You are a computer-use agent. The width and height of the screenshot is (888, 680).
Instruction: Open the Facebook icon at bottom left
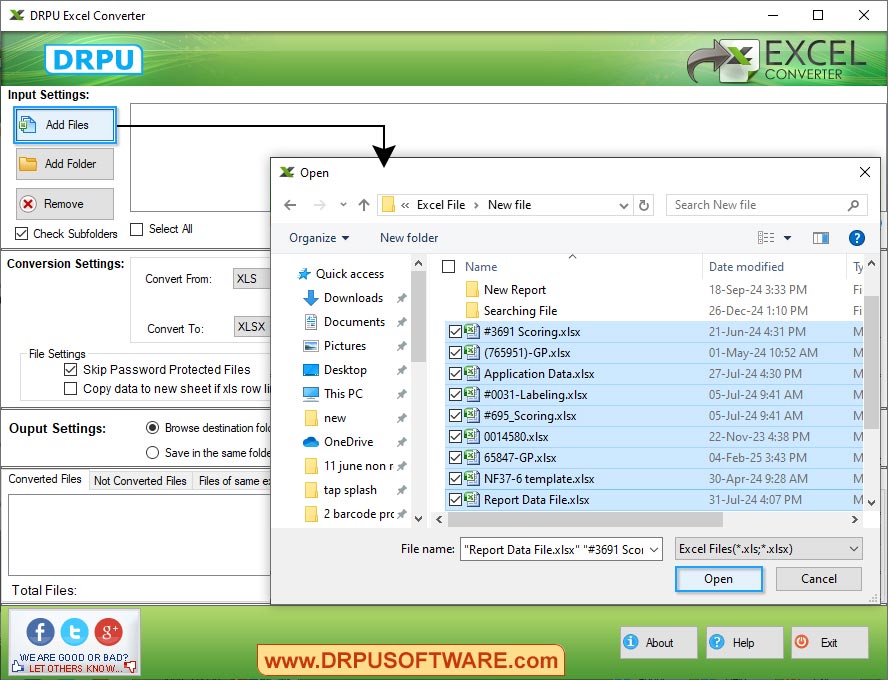pyautogui.click(x=39, y=632)
